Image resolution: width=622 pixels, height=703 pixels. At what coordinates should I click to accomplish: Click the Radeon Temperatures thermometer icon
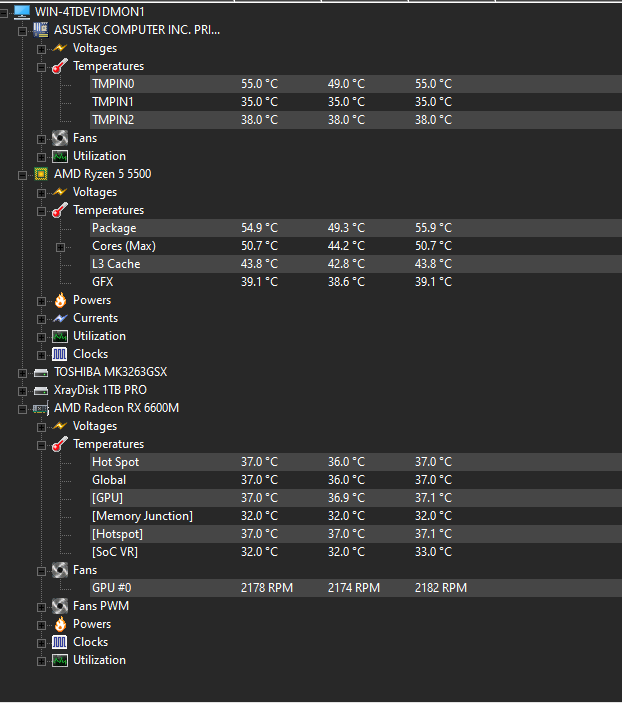[x=60, y=444]
